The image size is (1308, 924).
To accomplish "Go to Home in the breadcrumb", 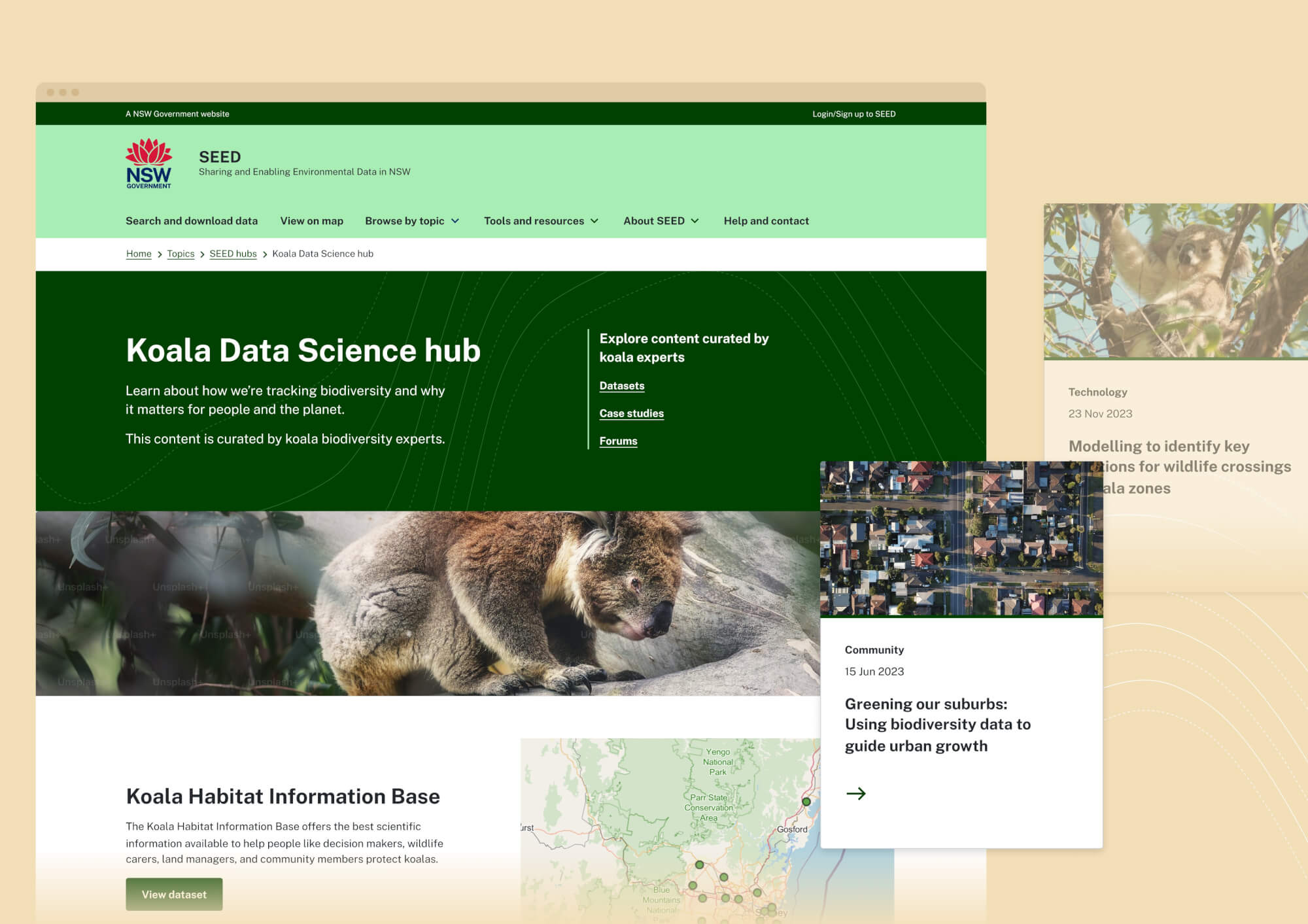I will tap(139, 254).
